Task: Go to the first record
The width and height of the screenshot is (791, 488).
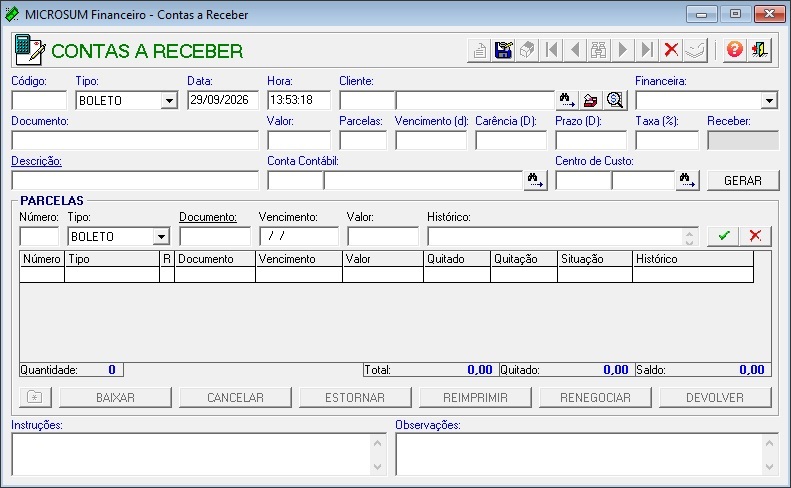Action: (551, 50)
